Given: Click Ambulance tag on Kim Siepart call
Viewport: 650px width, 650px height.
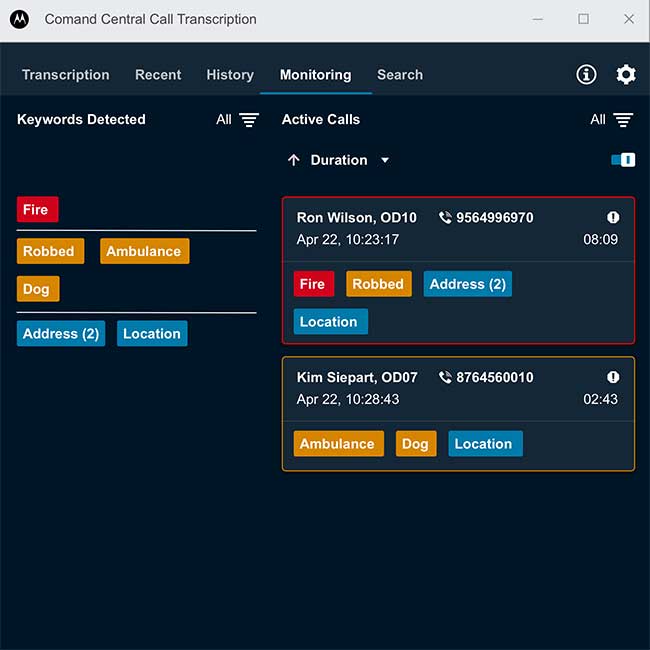Looking at the screenshot, I should [x=339, y=444].
